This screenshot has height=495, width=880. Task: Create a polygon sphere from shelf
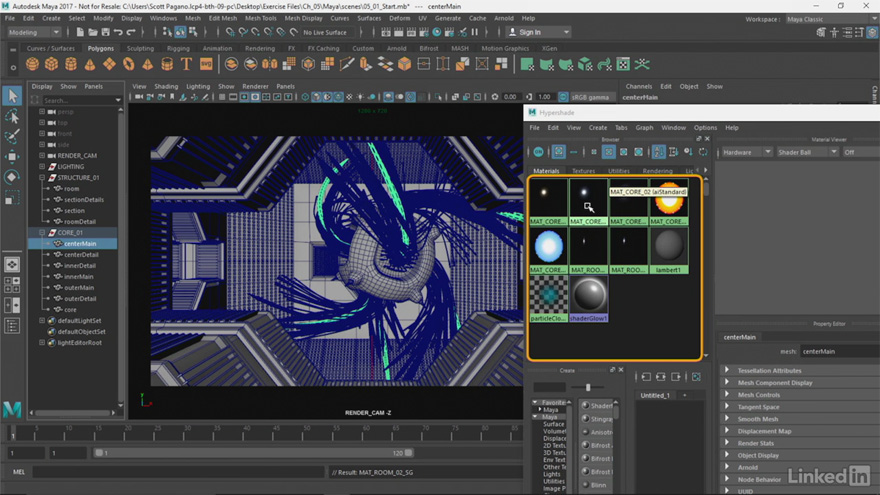[x=33, y=64]
